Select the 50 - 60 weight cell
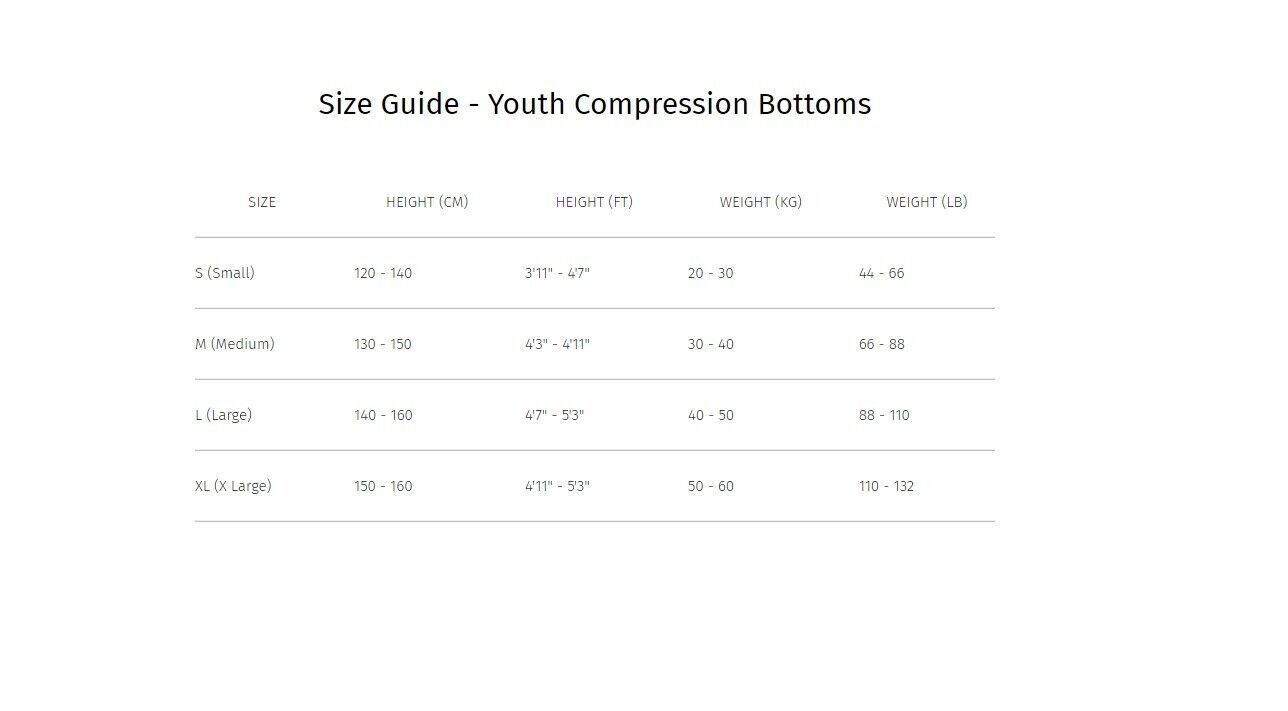This screenshot has width=1288, height=711. (711, 486)
